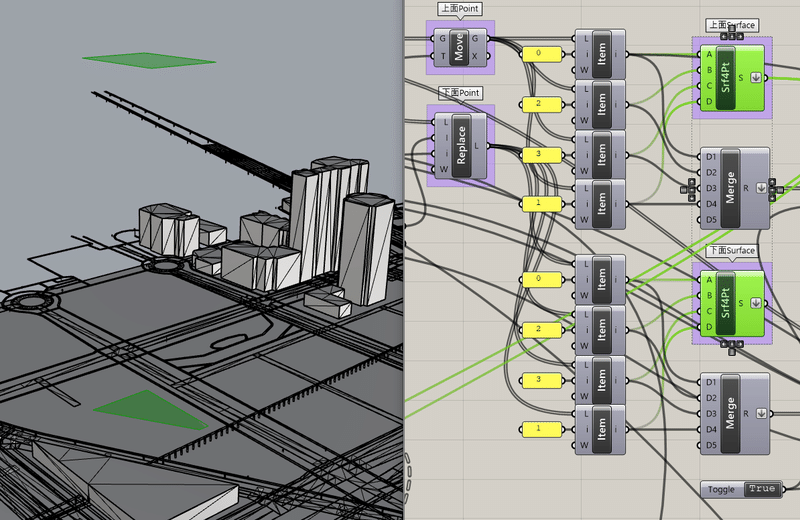Select green surface lying on the ground plane
Image resolution: width=800 pixels, height=520 pixels.
pos(150,410)
